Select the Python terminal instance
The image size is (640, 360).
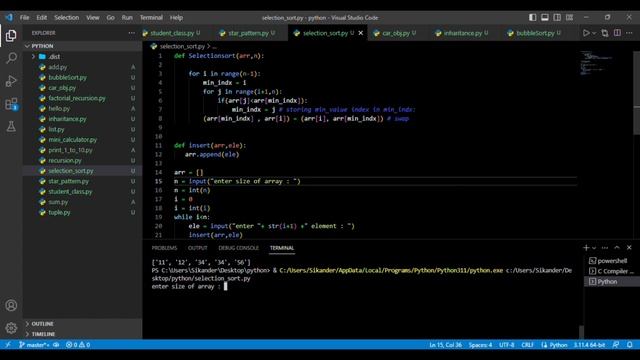(x=611, y=282)
